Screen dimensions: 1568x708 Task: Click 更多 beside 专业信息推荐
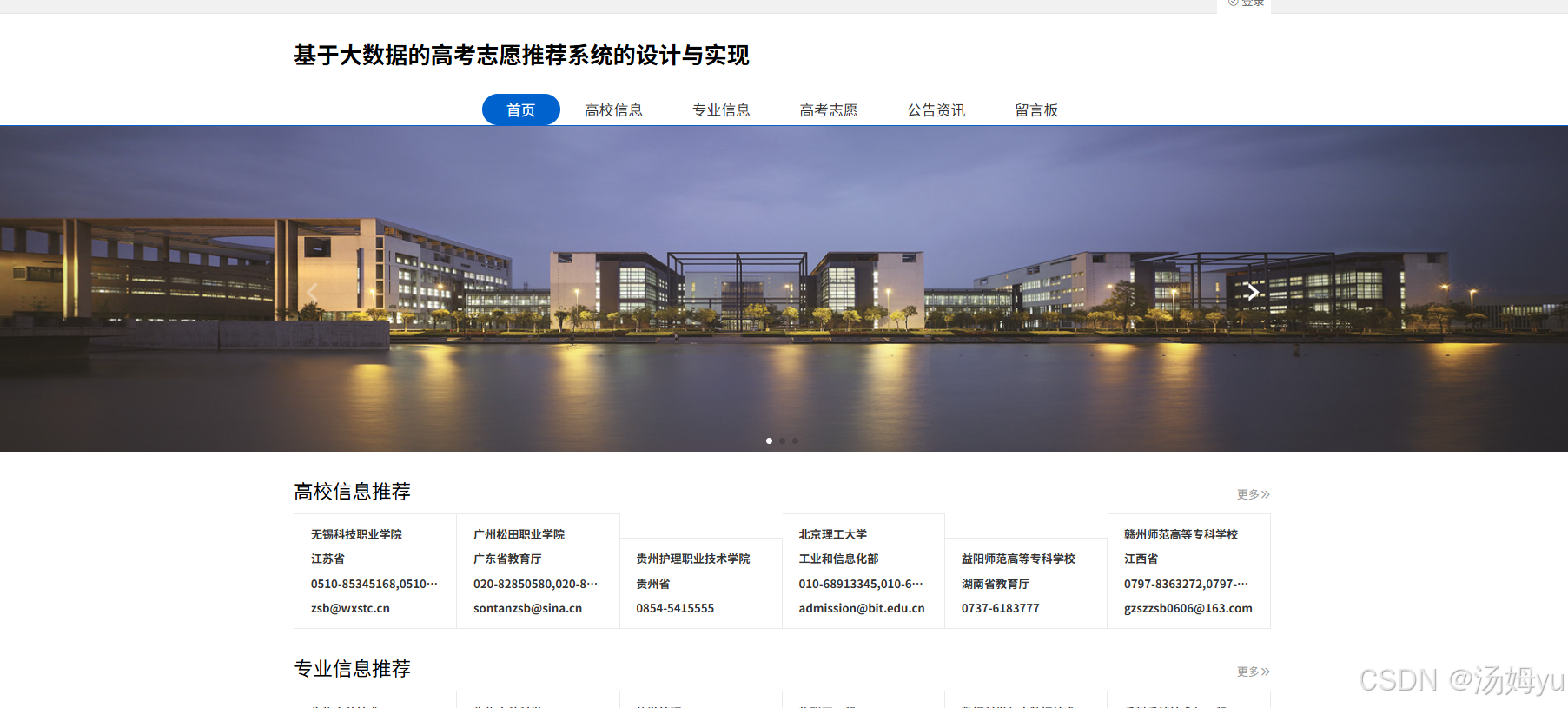click(1254, 672)
